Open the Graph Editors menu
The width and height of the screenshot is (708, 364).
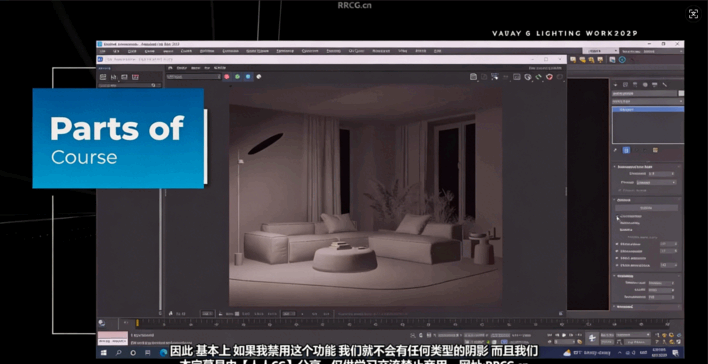point(257,51)
